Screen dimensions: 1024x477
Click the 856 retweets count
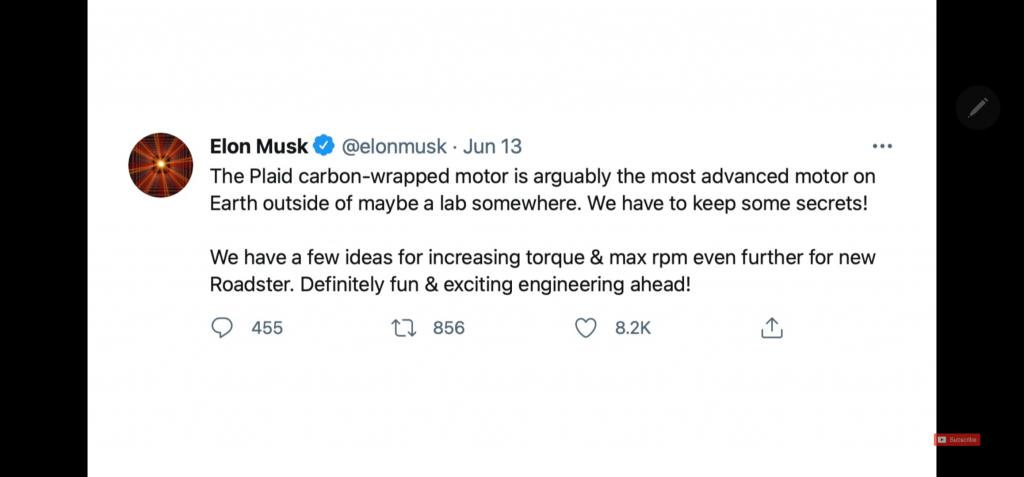tap(449, 327)
